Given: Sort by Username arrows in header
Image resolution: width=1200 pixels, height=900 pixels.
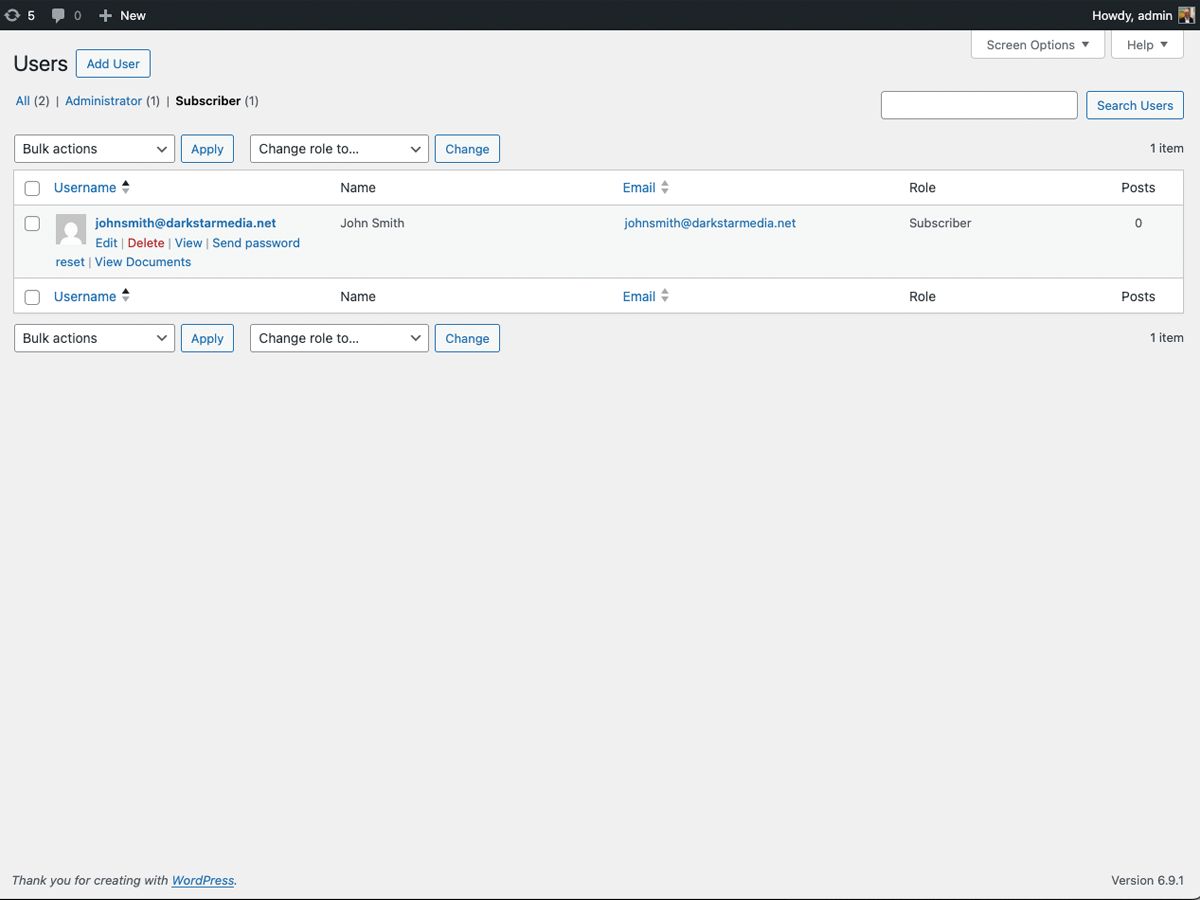Looking at the screenshot, I should point(126,187).
